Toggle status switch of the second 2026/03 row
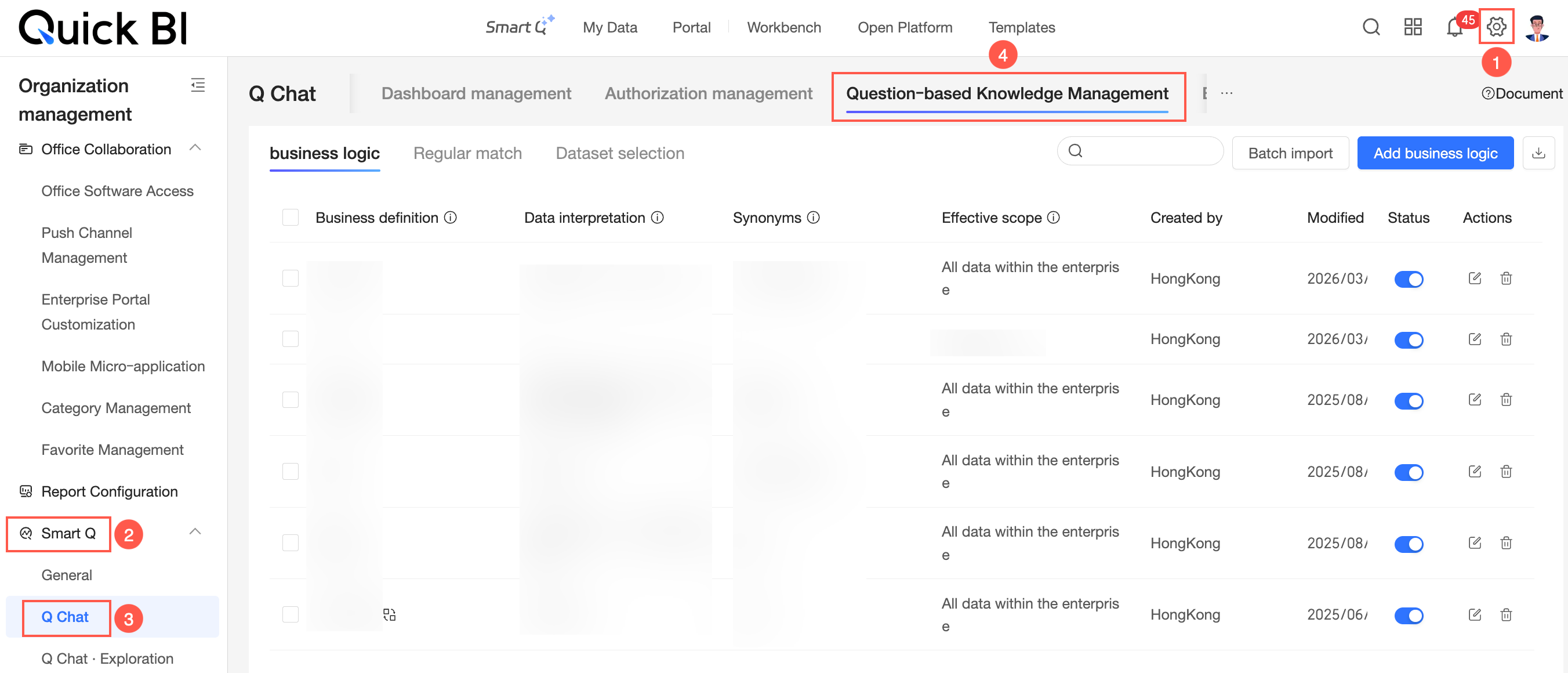Image resolution: width=1568 pixels, height=673 pixels. coord(1409,339)
